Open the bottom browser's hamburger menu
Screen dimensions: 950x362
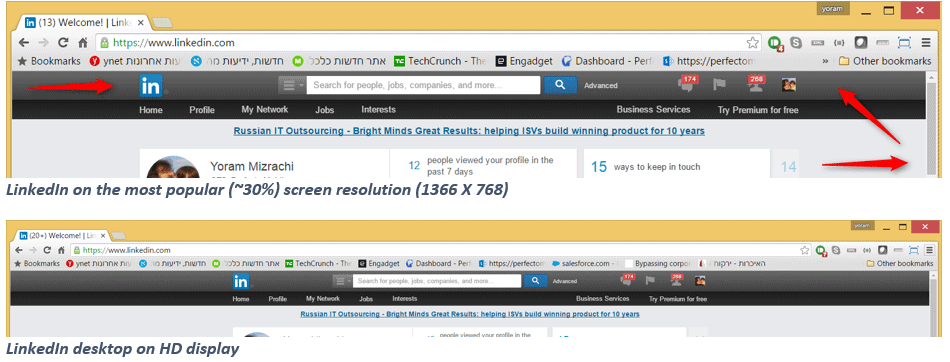[928, 250]
